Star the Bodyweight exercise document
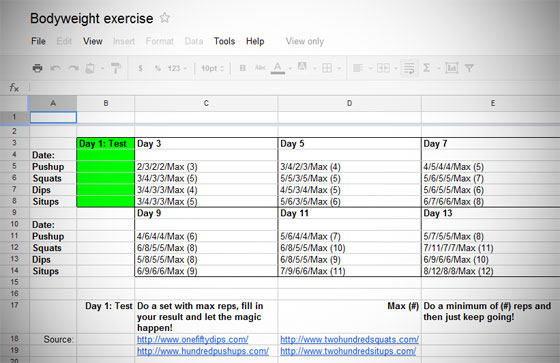 (x=165, y=18)
